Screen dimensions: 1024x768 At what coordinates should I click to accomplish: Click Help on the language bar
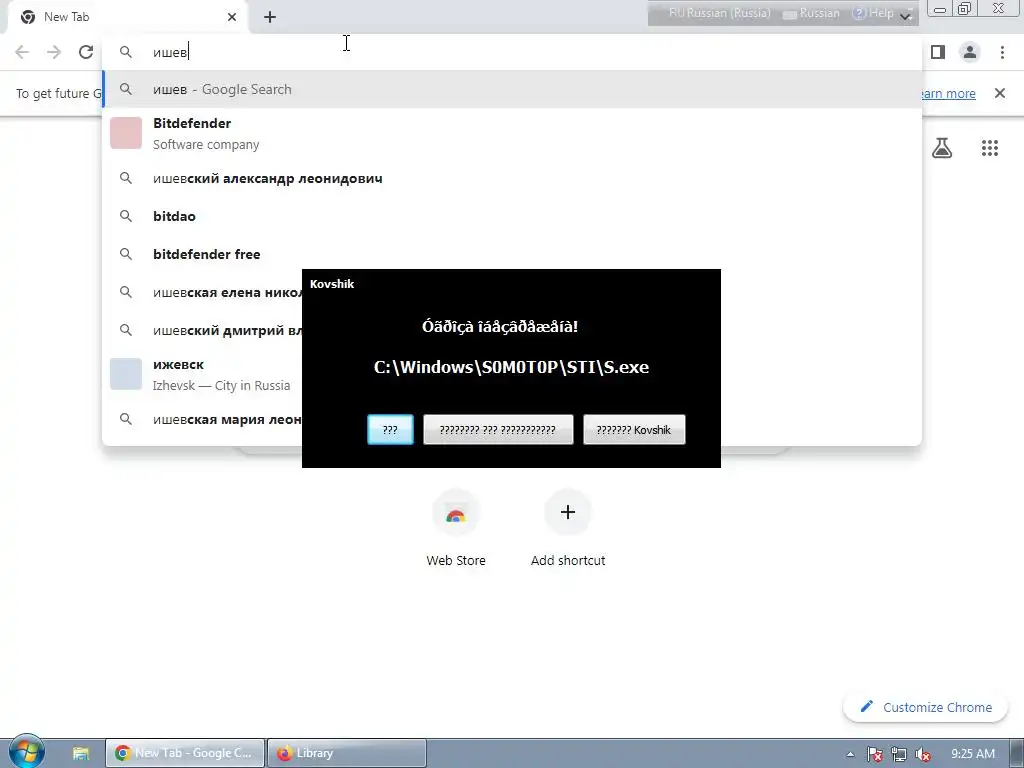coord(873,13)
